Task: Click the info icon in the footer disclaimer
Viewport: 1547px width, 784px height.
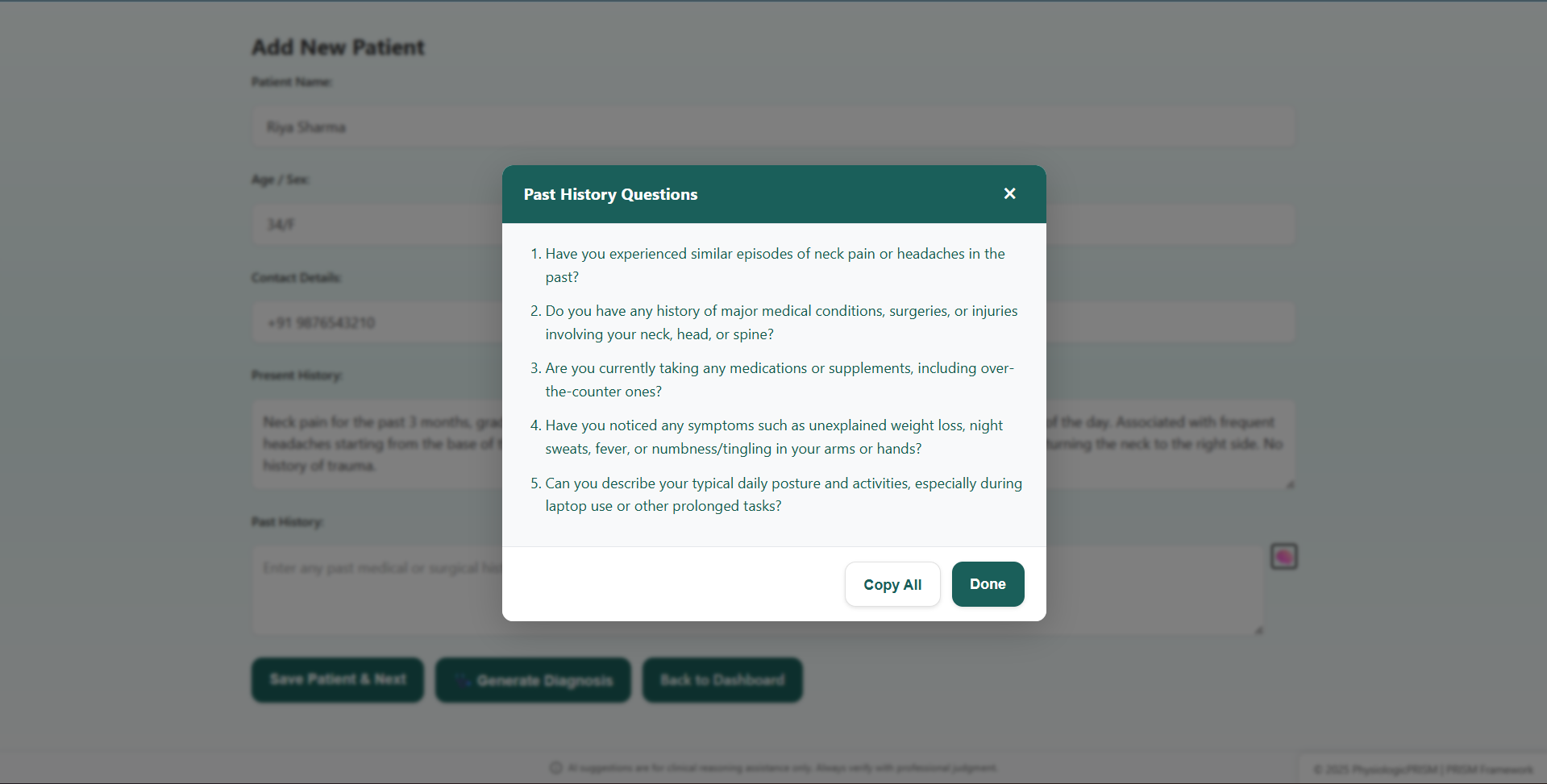Action: pos(555,767)
